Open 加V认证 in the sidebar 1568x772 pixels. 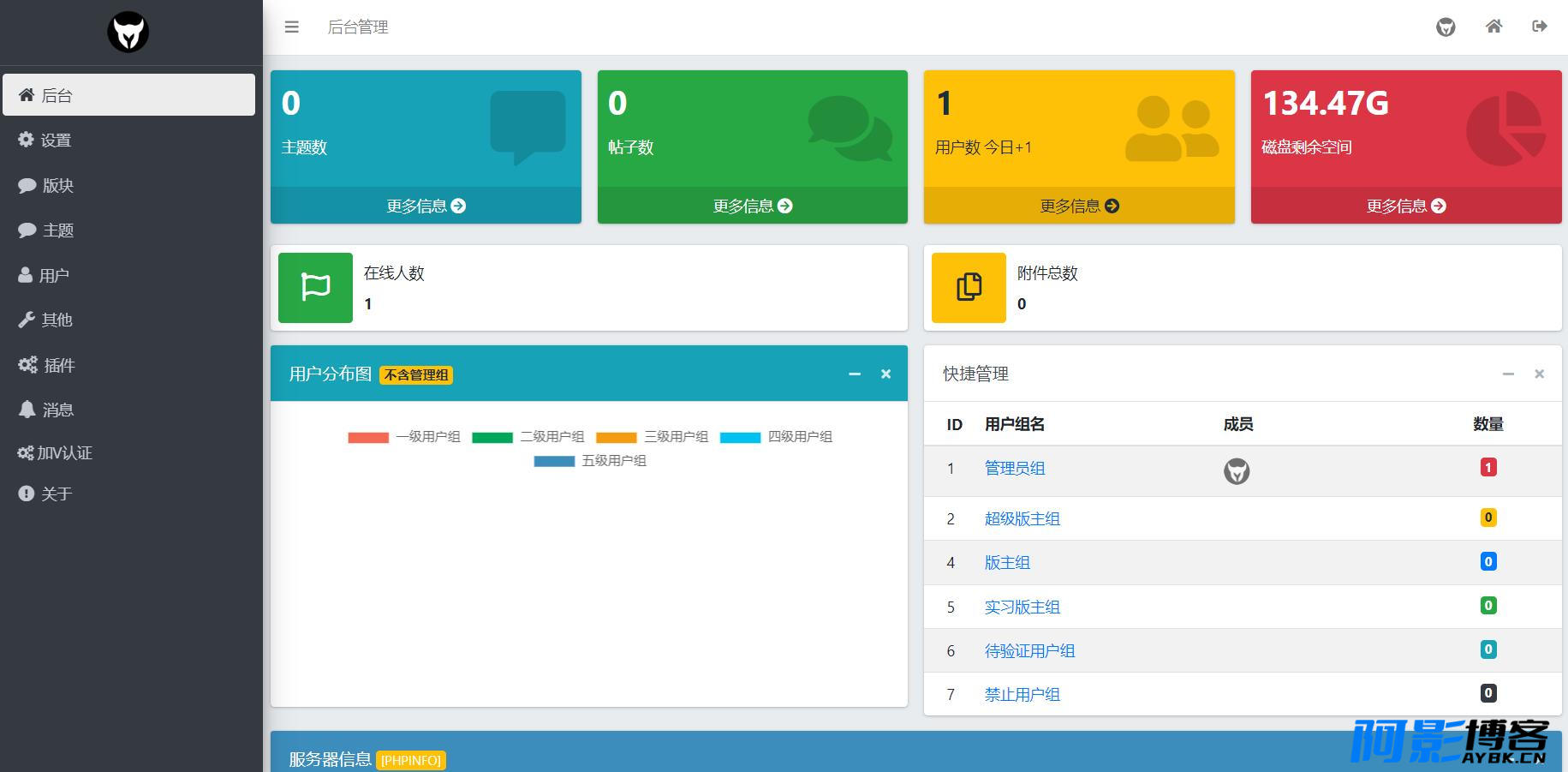(128, 452)
